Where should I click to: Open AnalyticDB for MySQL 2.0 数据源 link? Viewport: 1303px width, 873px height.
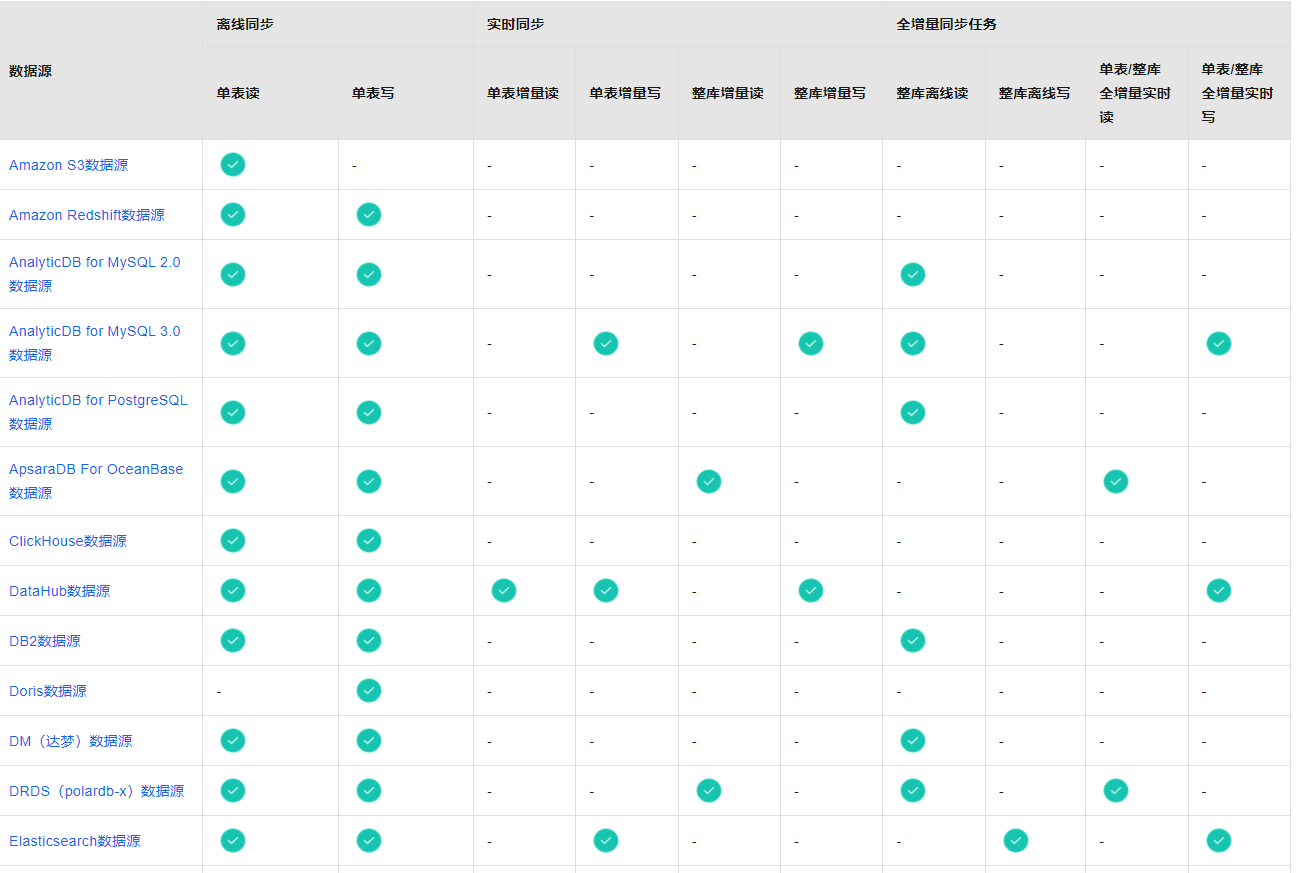[x=95, y=274]
